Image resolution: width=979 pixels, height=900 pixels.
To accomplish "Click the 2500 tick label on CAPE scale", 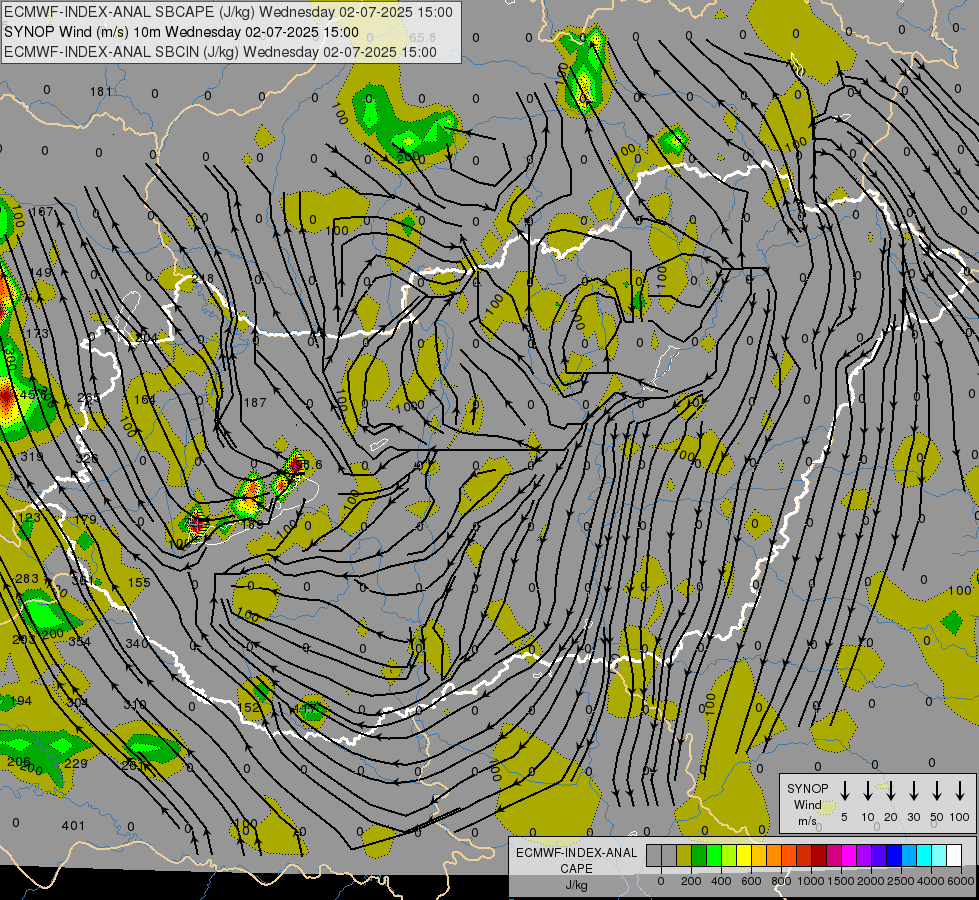I will coord(901,881).
